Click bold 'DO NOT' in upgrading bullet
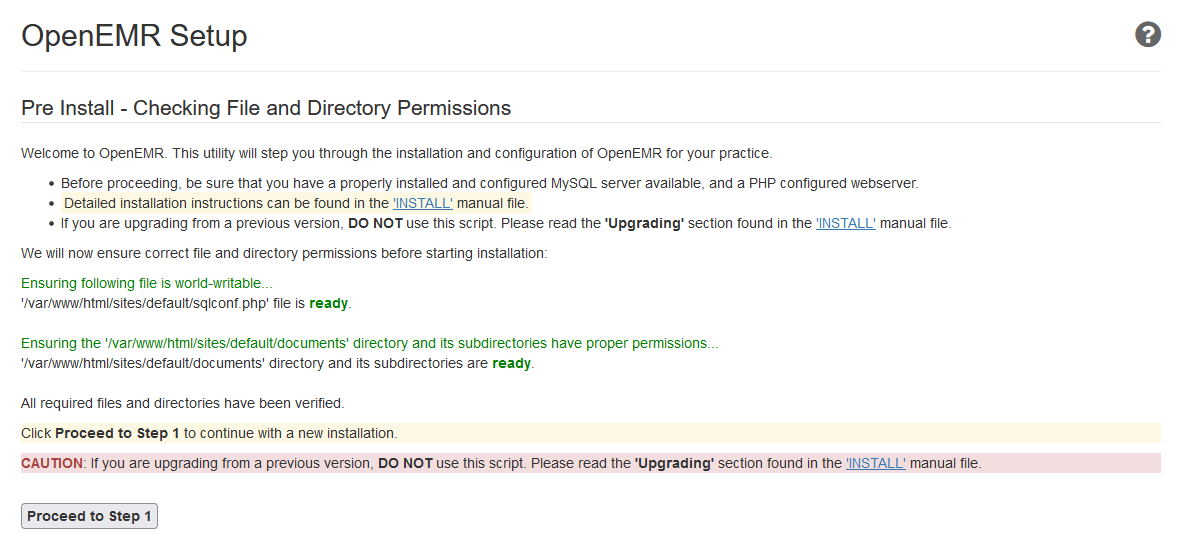The image size is (1201, 554). (375, 223)
